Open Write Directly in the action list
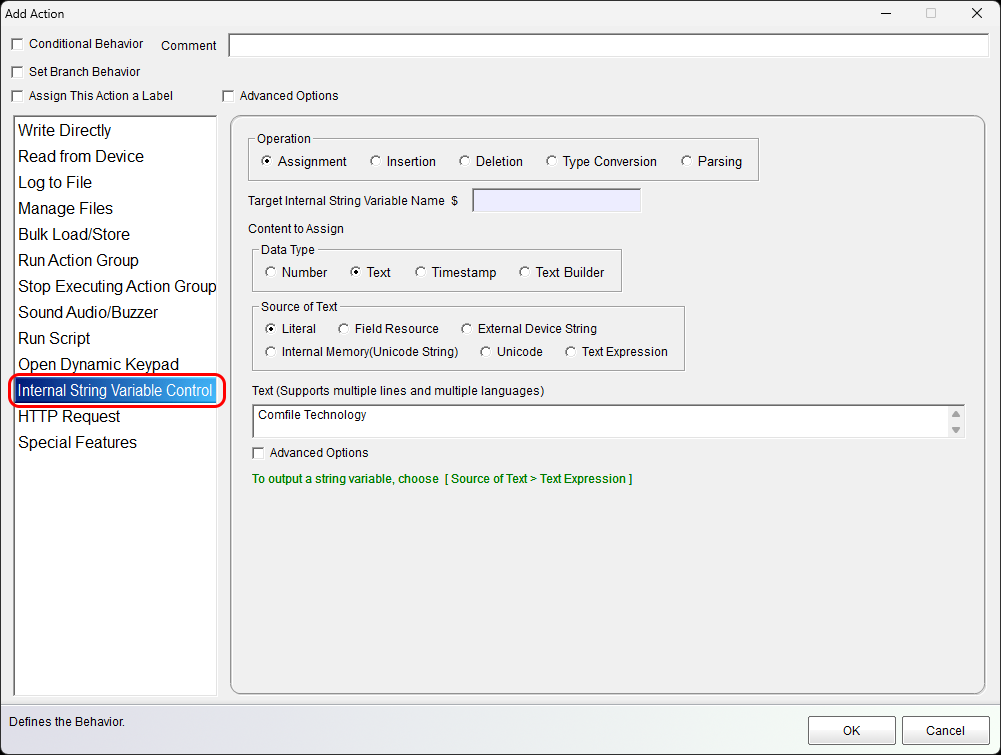1001x755 pixels. 65,131
